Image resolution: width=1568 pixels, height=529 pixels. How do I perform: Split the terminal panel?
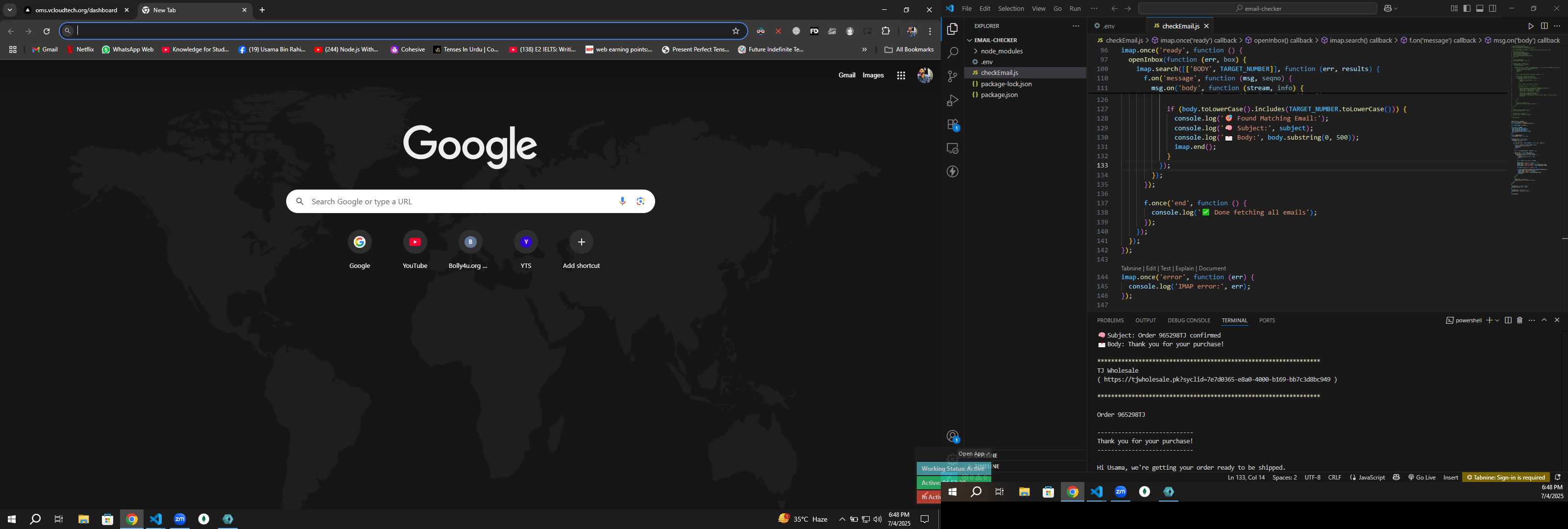click(x=1508, y=320)
